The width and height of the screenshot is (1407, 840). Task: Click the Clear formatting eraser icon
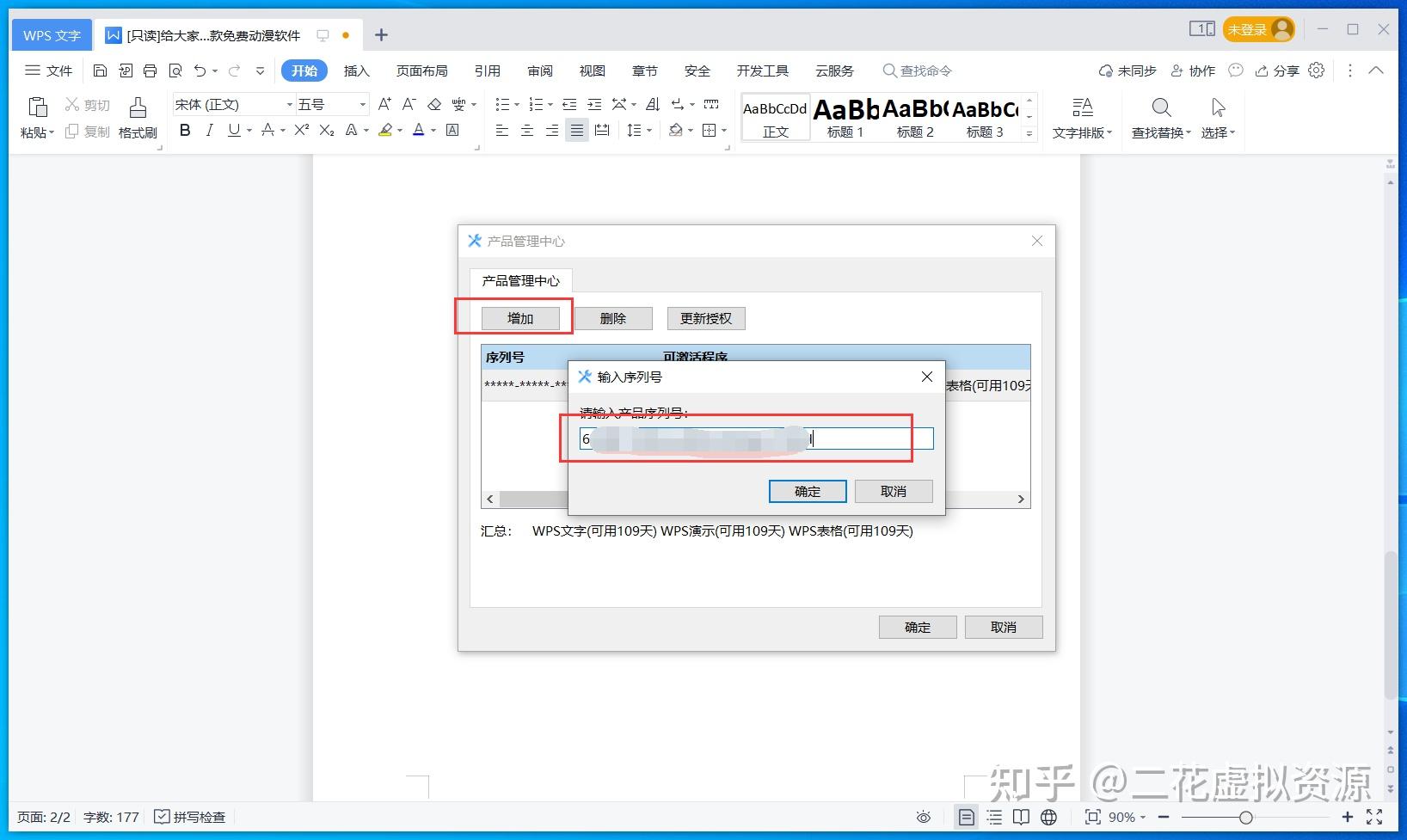pos(434,104)
